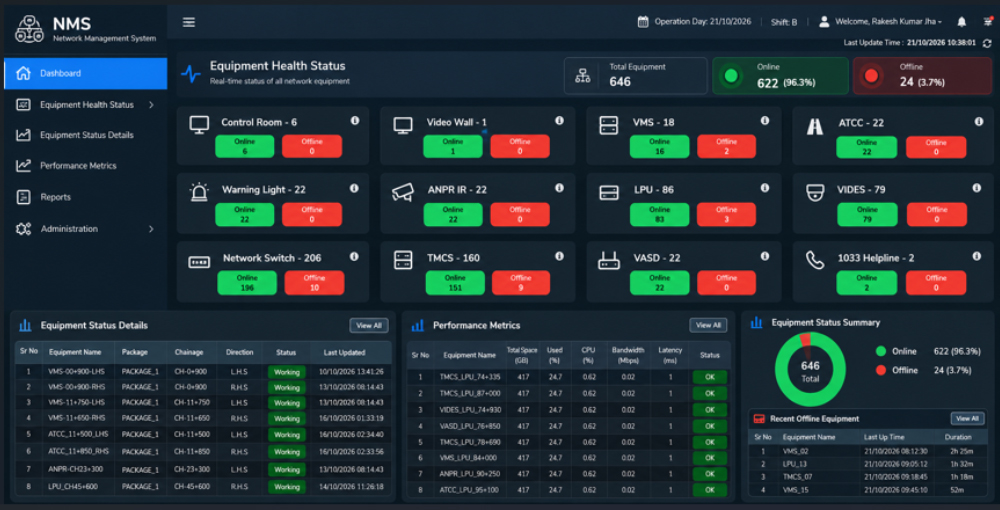Click the Total Equipment network icon
This screenshot has height=510, width=1000.
coord(582,75)
